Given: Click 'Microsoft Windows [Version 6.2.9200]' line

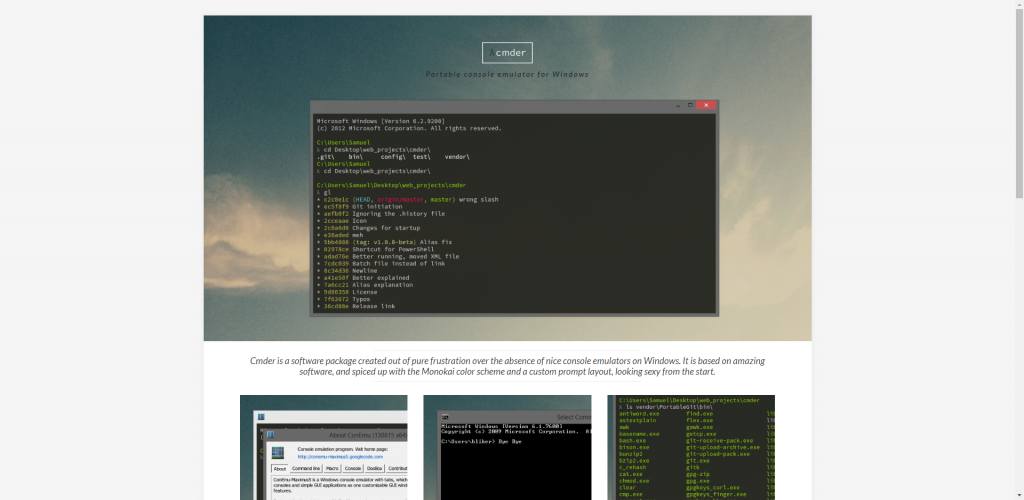Looking at the screenshot, I should [381, 121].
